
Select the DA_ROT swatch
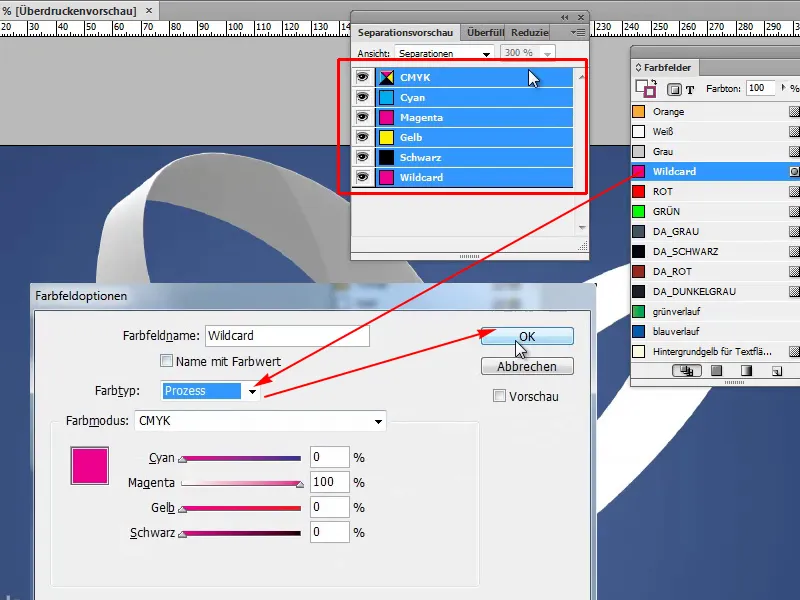(x=715, y=271)
